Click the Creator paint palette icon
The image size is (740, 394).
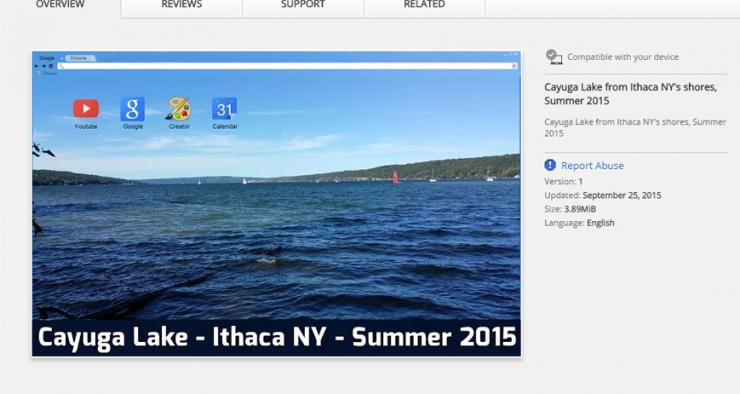179,109
